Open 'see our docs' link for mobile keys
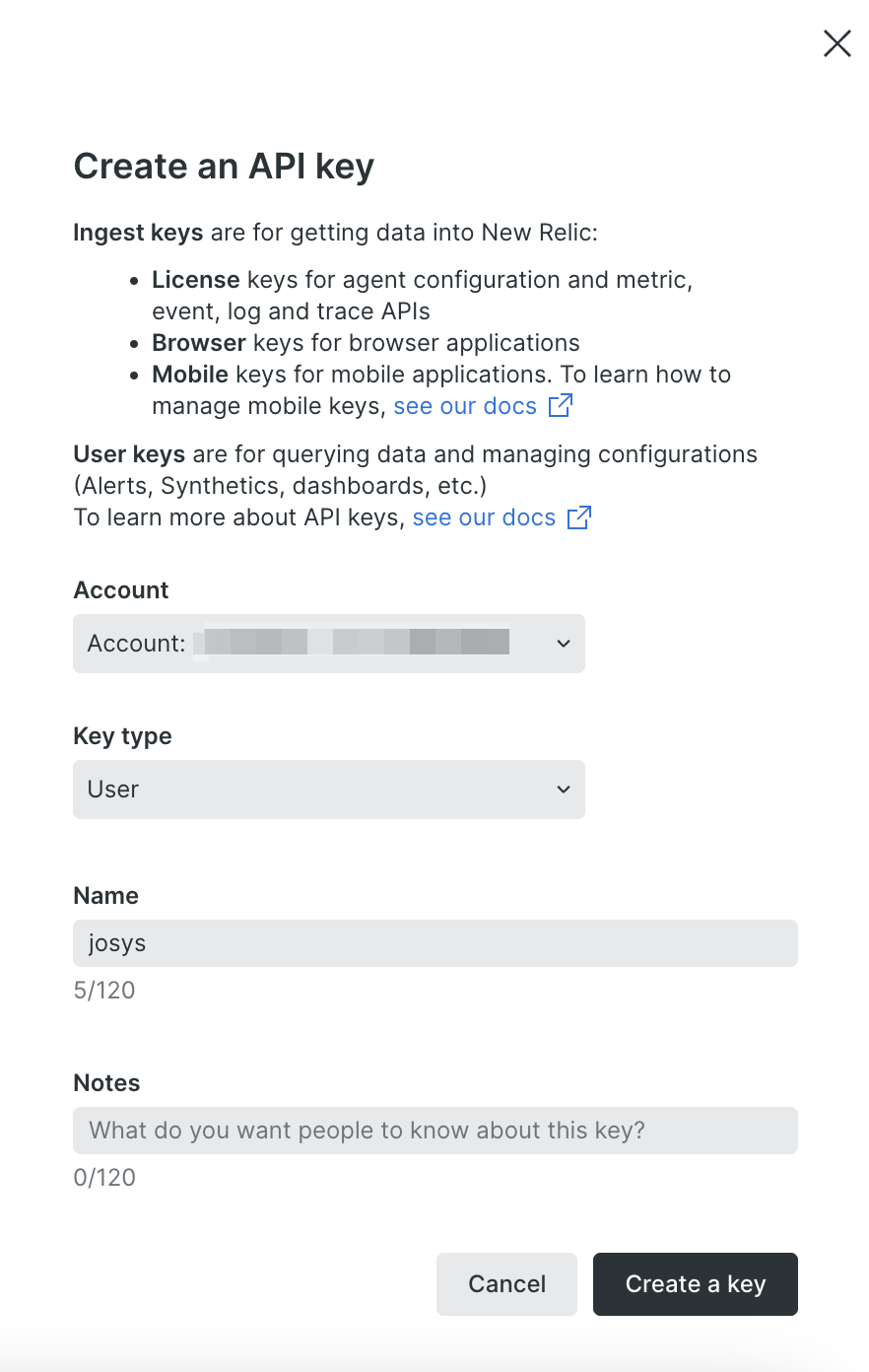 pyautogui.click(x=465, y=406)
